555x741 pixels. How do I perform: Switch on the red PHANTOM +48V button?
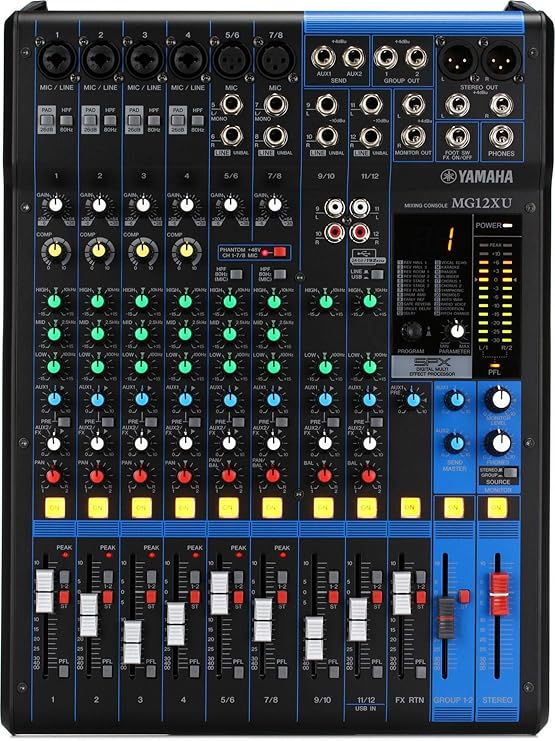point(280,252)
